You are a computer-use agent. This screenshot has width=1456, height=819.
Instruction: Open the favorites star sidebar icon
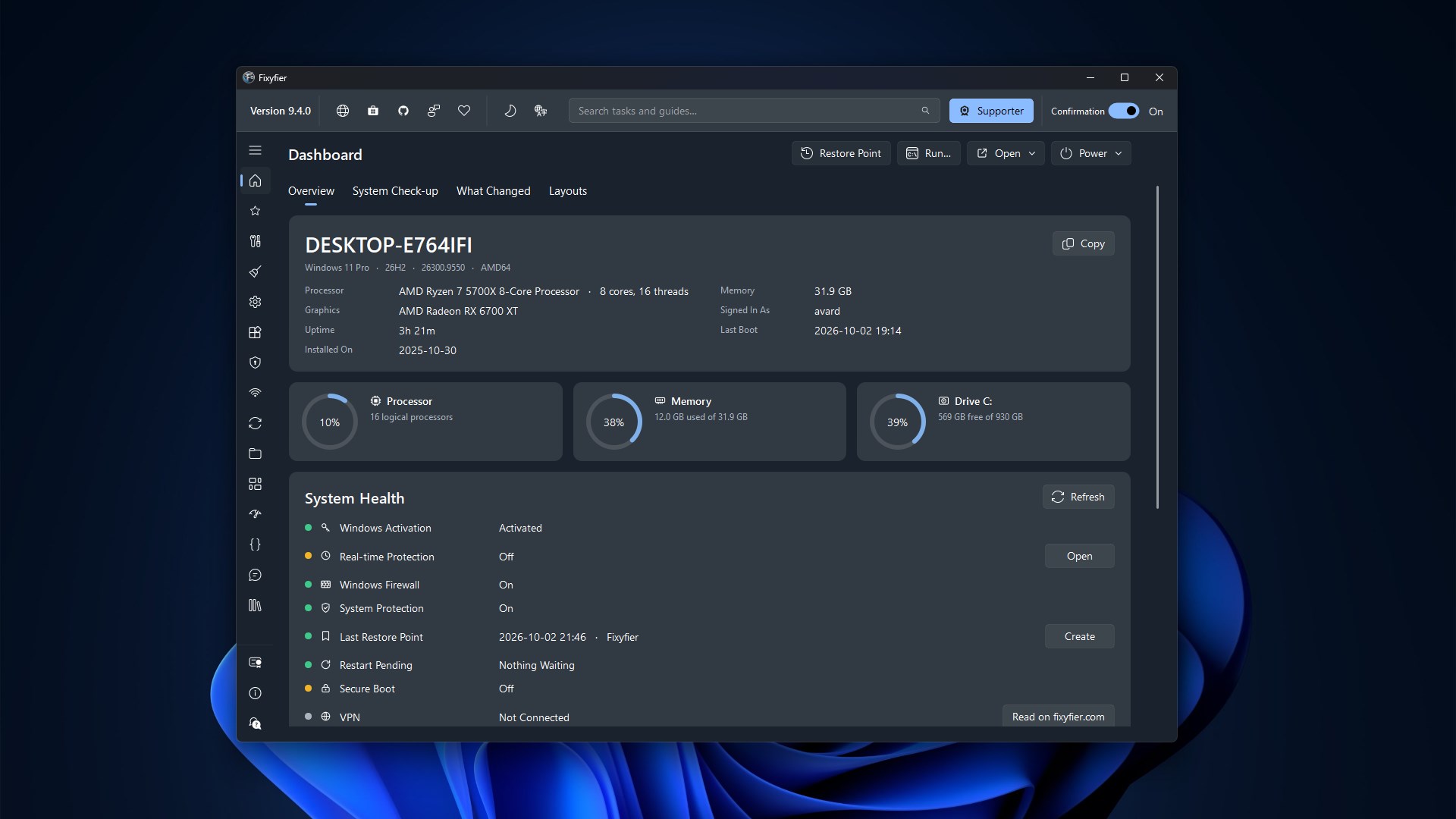[256, 211]
